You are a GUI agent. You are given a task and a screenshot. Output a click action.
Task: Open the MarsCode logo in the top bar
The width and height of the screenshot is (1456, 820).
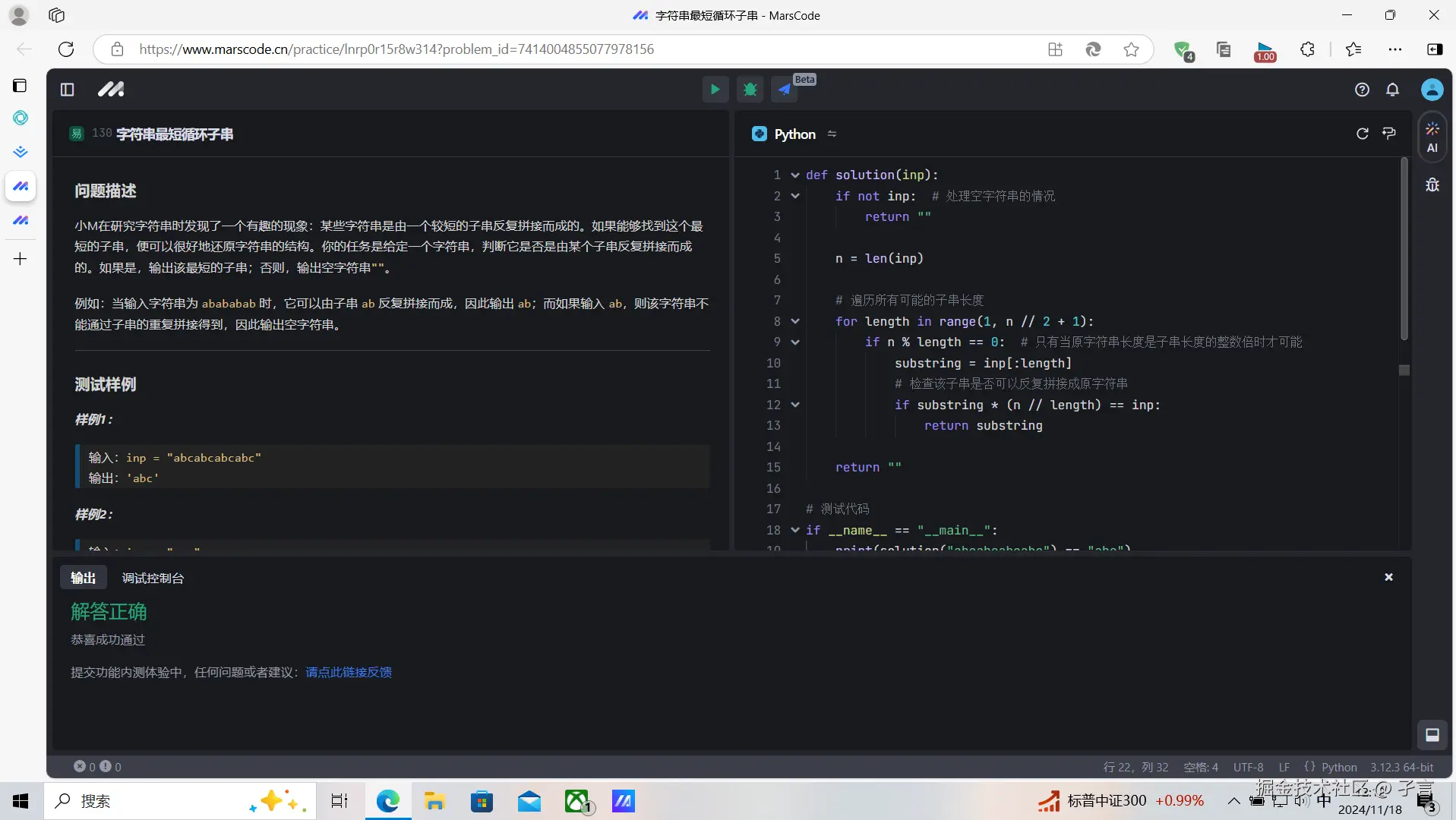click(110, 89)
